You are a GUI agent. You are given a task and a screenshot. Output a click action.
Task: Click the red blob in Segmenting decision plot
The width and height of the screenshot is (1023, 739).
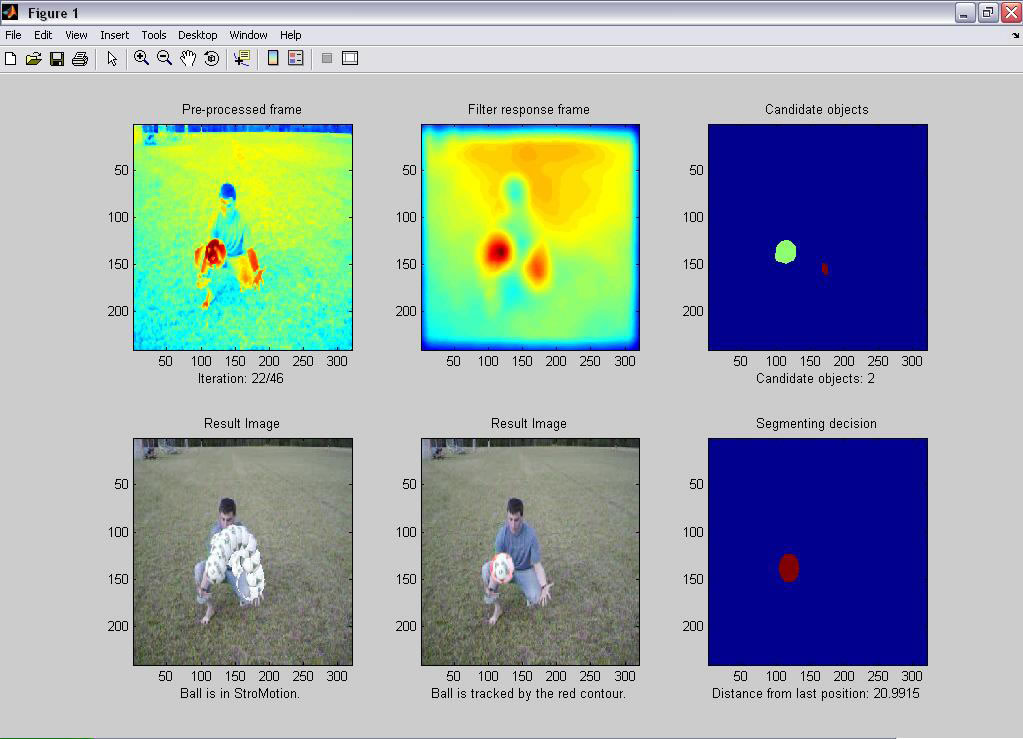click(789, 567)
